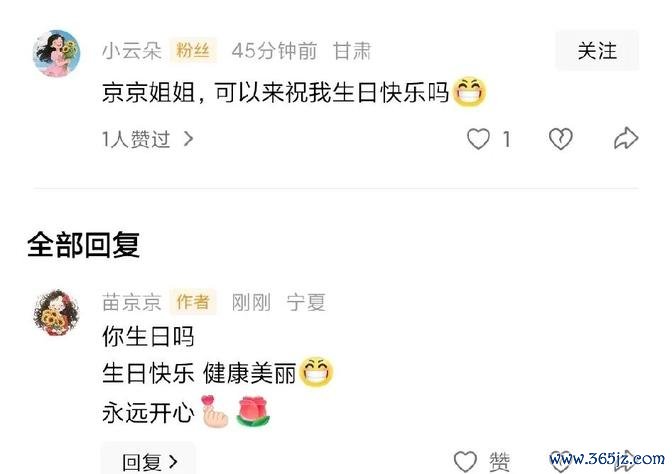672x474 pixels.
Task: Open 小云朵's profile avatar
Action: pos(57,53)
